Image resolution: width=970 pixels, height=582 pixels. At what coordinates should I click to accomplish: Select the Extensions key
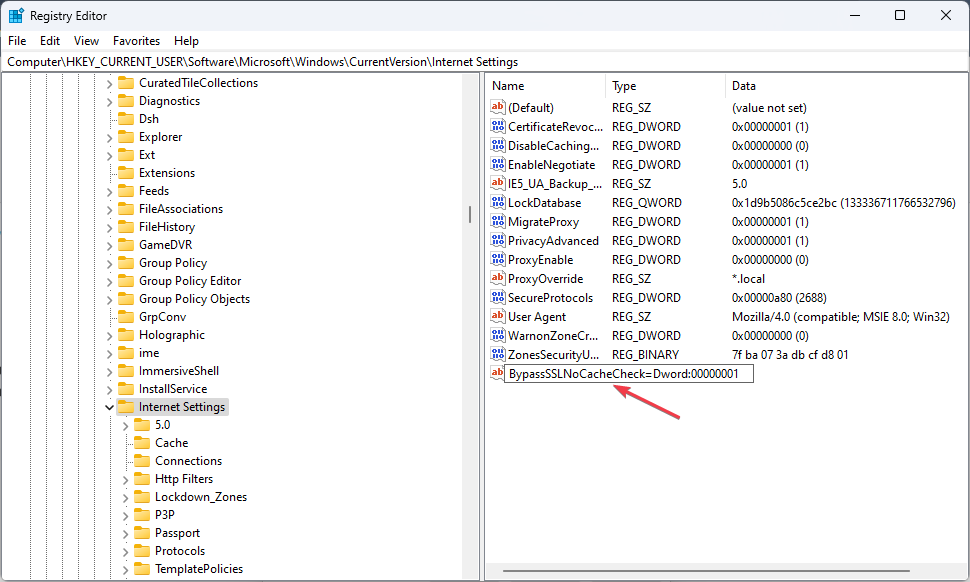(x=166, y=173)
